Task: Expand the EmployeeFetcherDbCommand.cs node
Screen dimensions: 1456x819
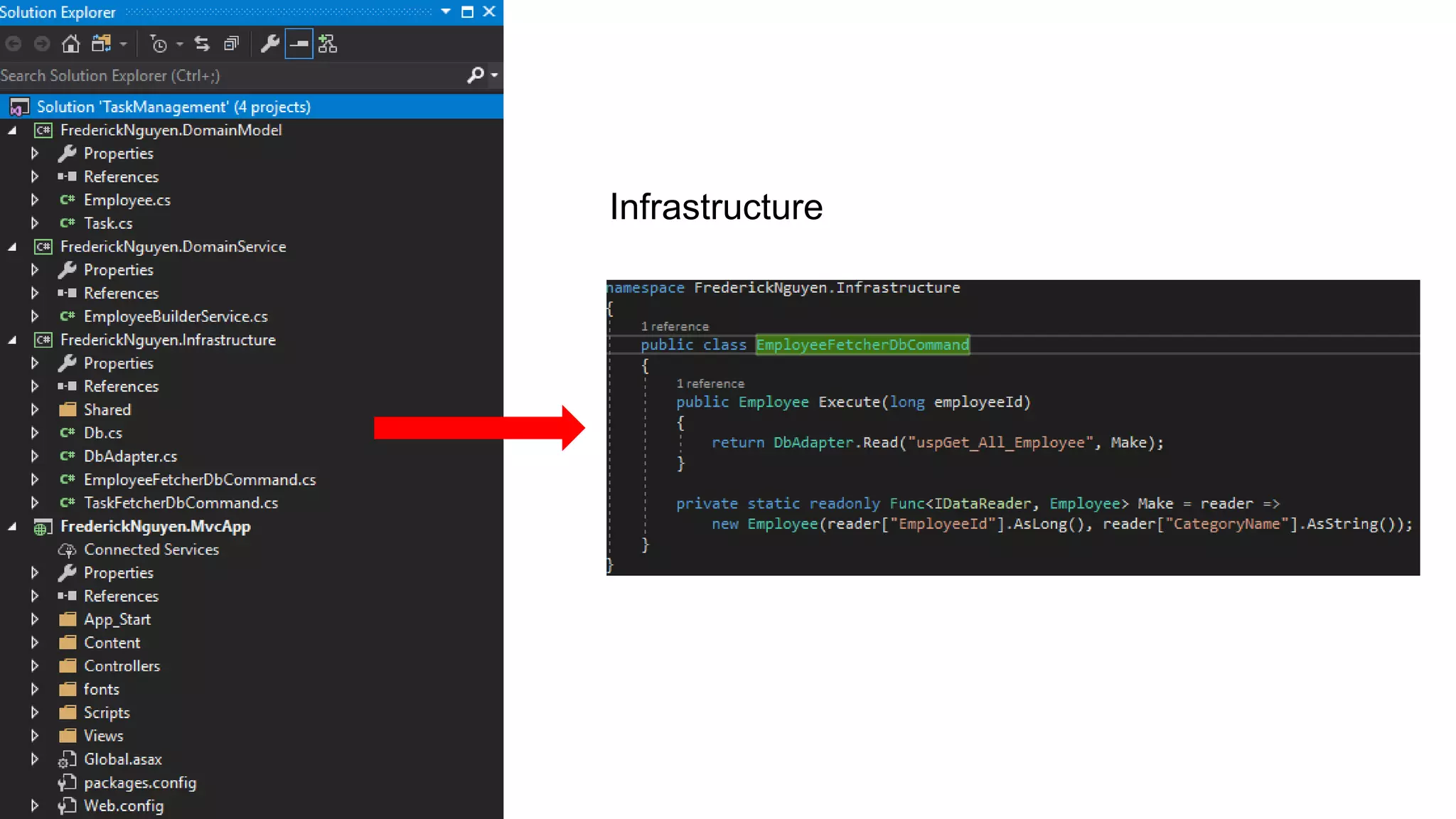Action: pyautogui.click(x=34, y=480)
